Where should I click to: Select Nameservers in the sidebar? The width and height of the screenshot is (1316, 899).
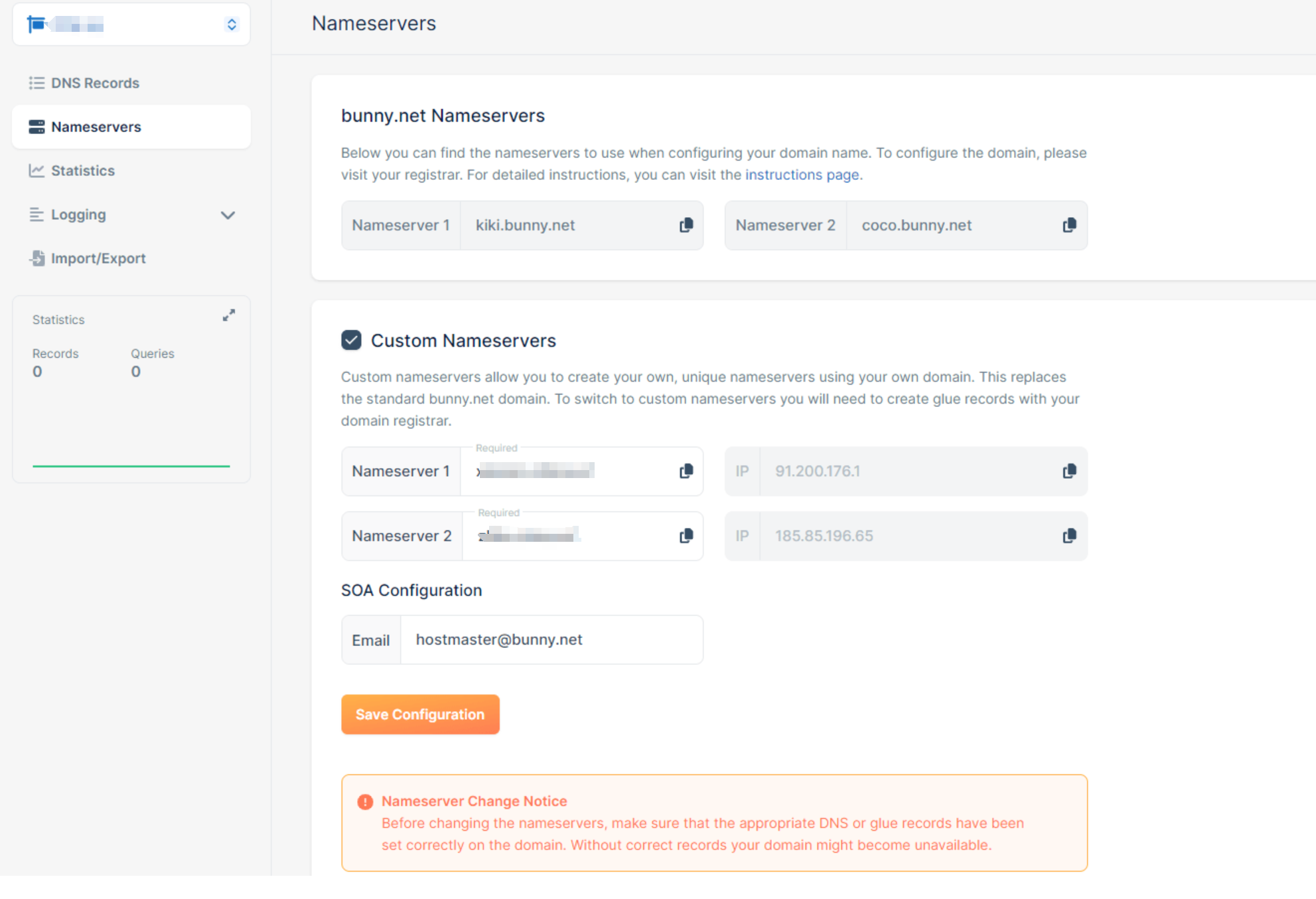tap(131, 127)
